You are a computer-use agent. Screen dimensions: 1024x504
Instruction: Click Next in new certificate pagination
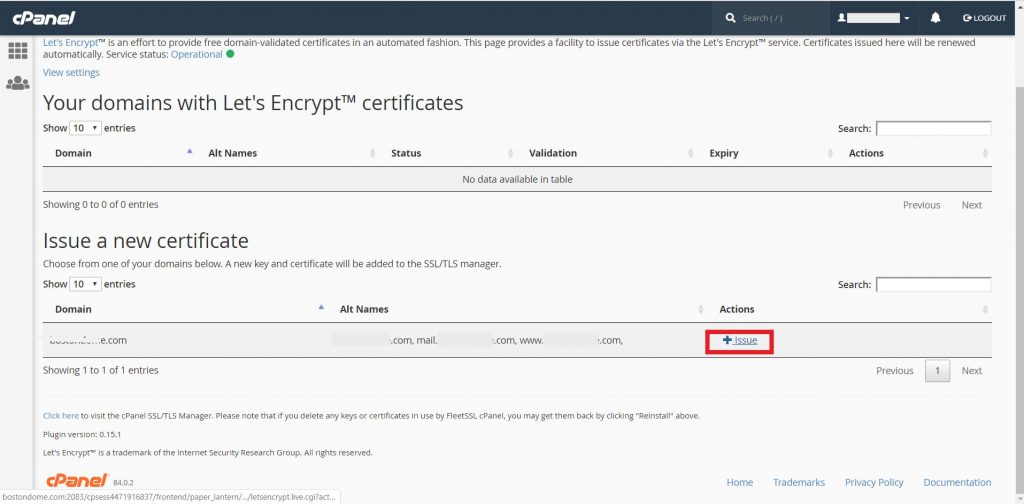[x=971, y=371]
